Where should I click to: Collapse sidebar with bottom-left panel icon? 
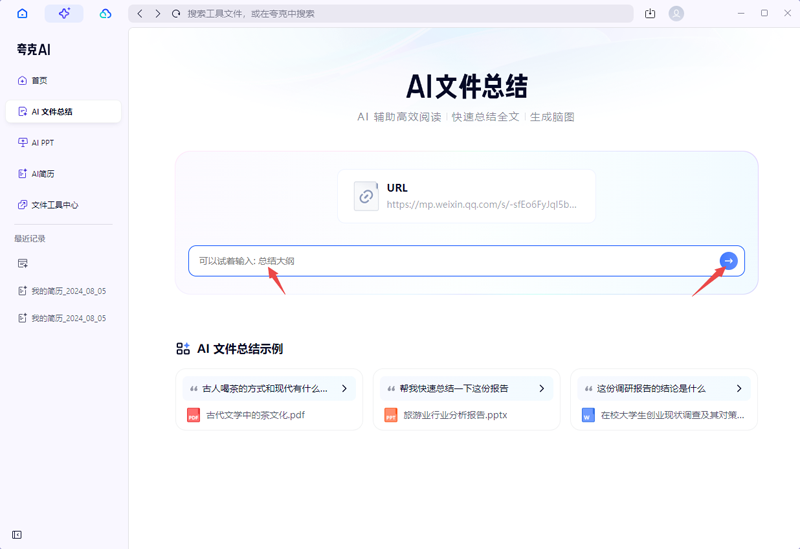(x=17, y=535)
